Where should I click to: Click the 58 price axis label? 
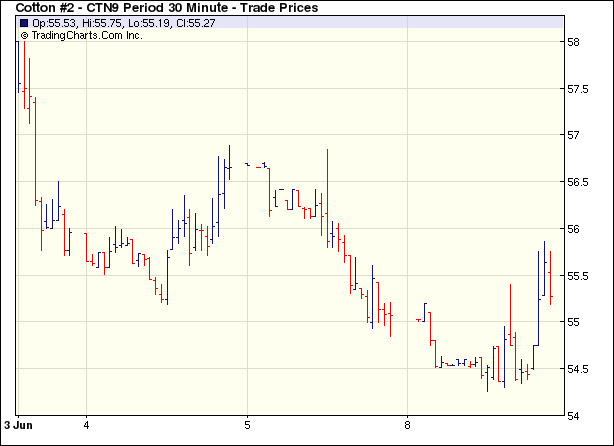(574, 43)
